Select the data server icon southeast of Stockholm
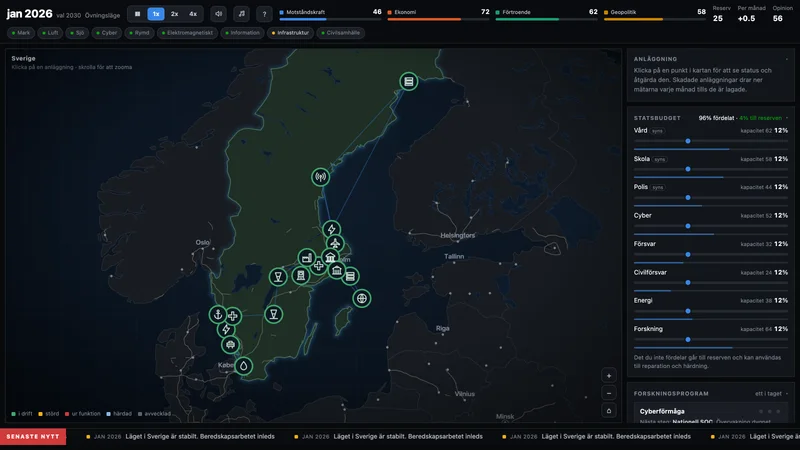The image size is (800, 450). (x=350, y=276)
